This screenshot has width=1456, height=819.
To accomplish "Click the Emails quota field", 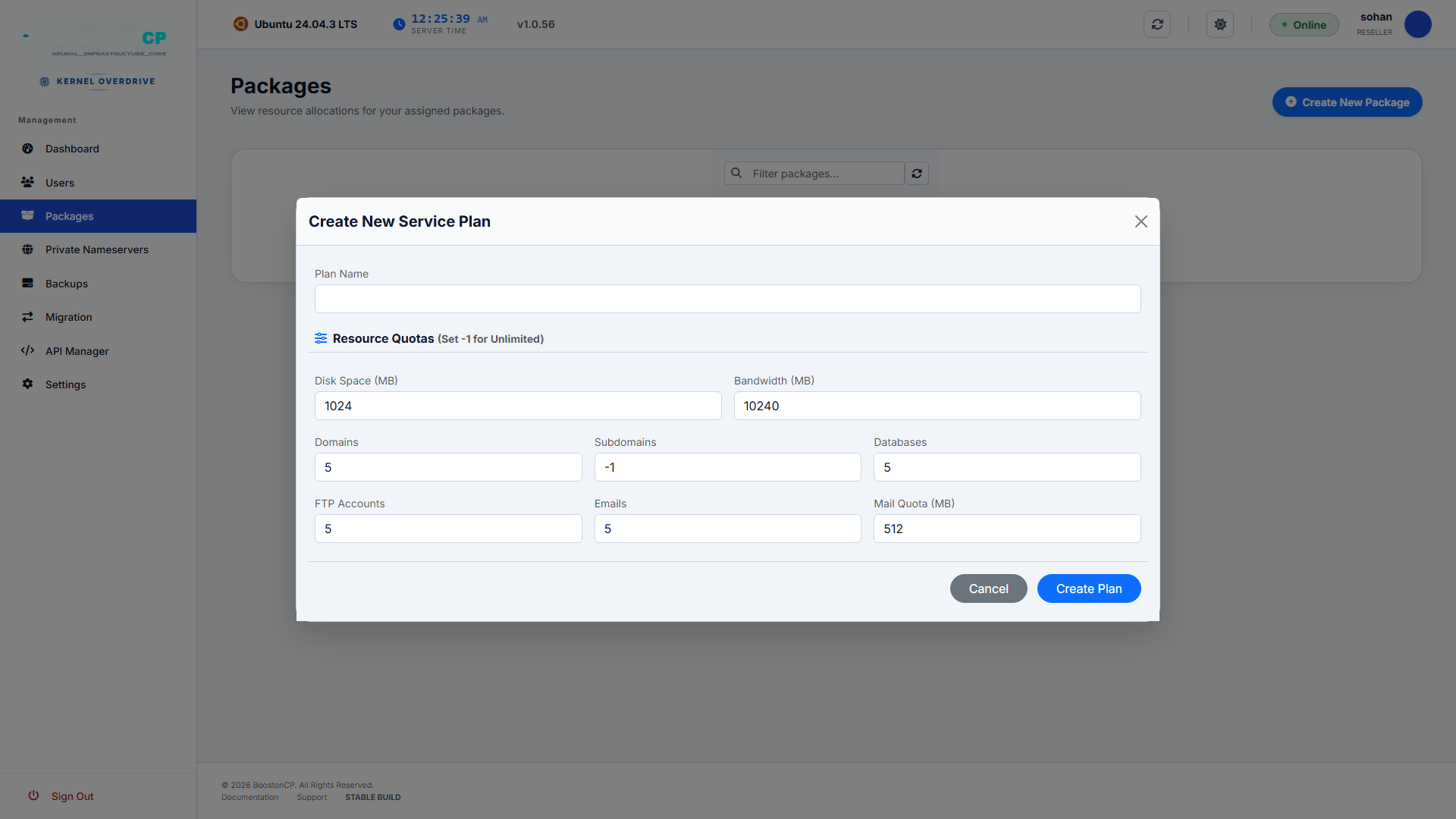I will (x=727, y=529).
